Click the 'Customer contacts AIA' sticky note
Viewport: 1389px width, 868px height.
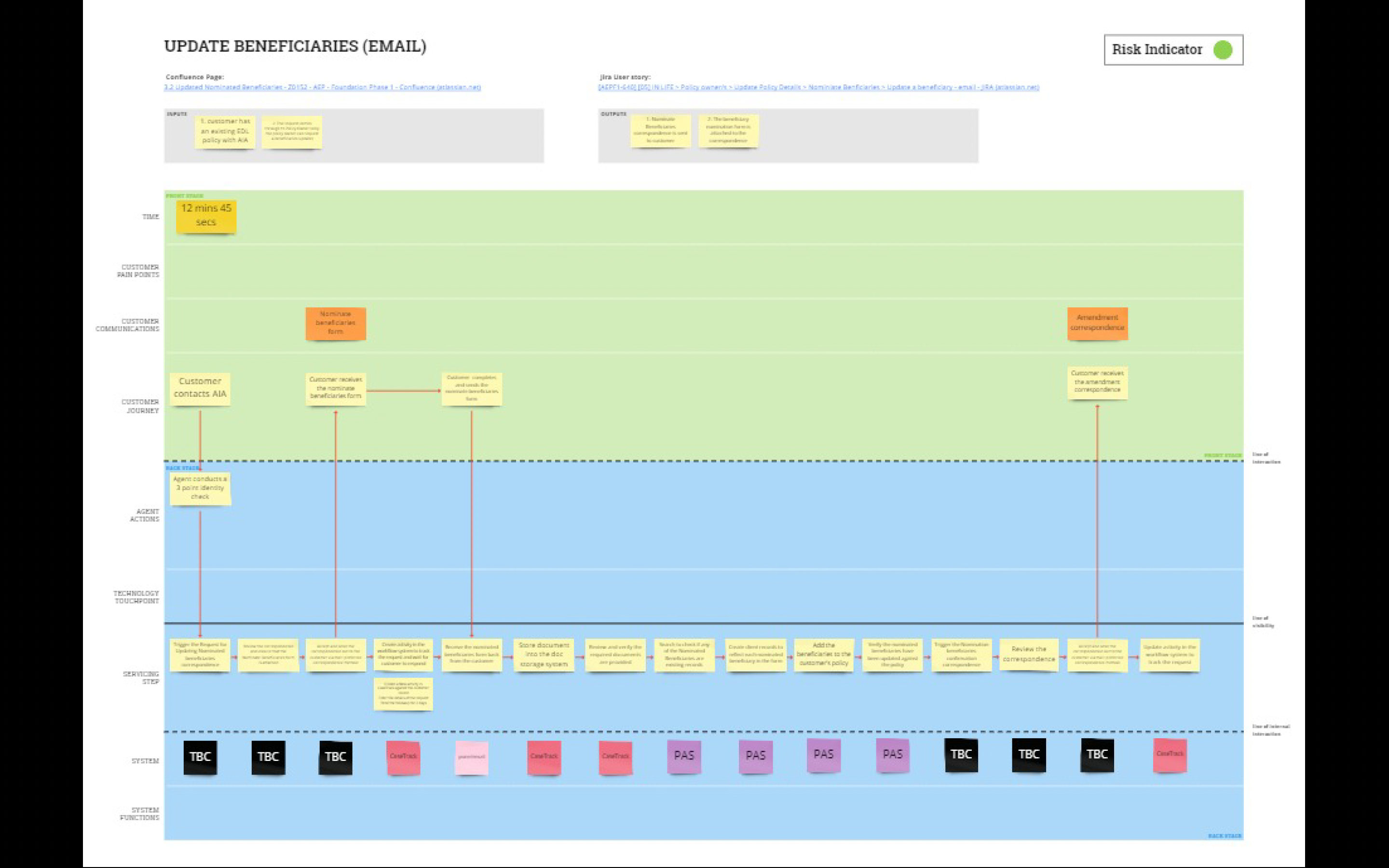pyautogui.click(x=200, y=389)
